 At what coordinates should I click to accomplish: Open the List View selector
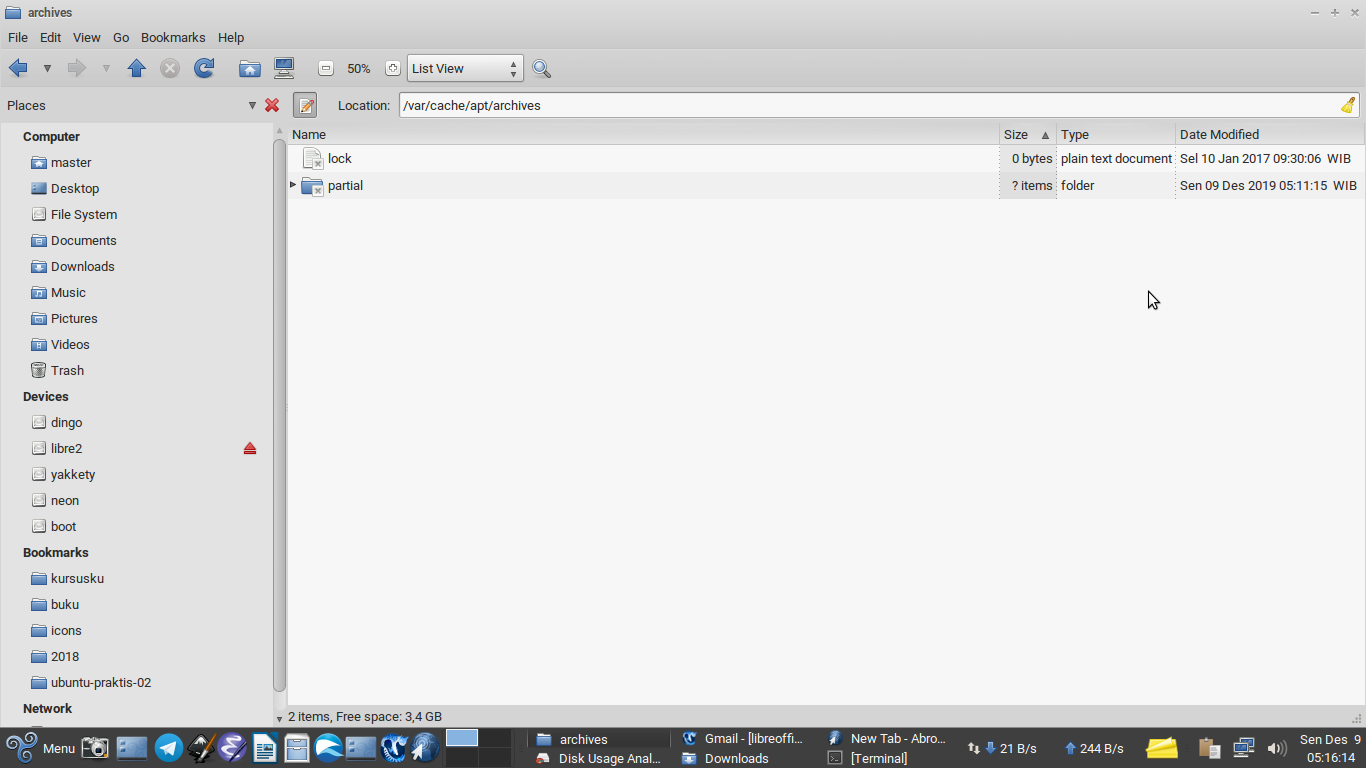[465, 68]
